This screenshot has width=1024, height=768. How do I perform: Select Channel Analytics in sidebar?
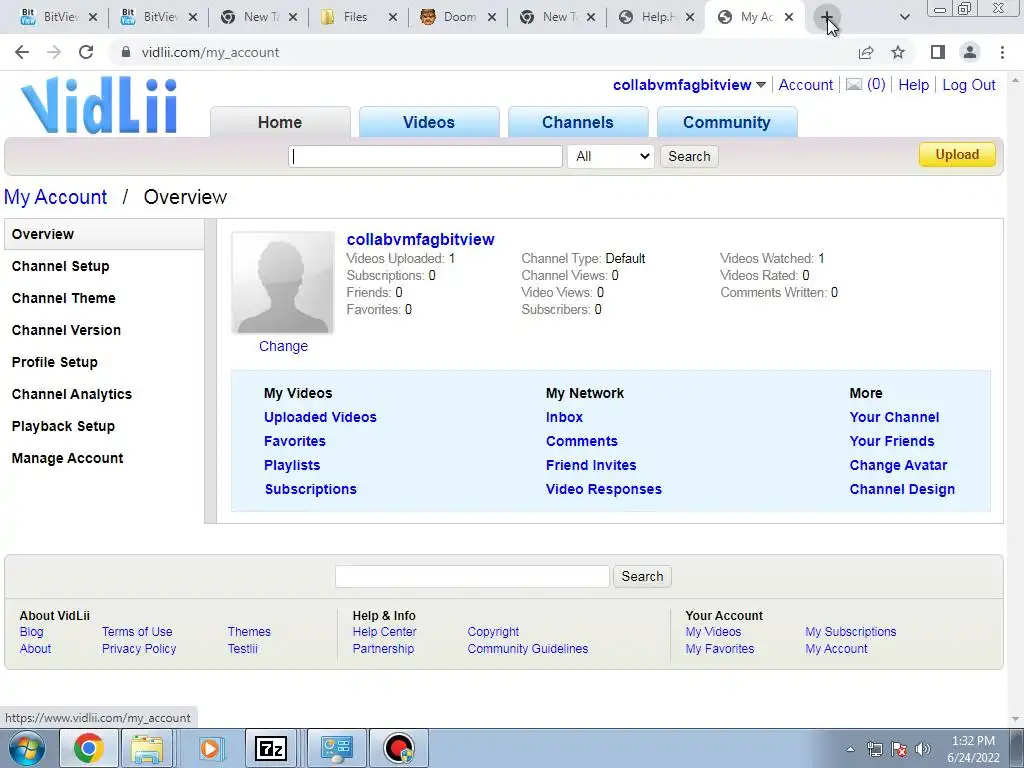tap(72, 394)
